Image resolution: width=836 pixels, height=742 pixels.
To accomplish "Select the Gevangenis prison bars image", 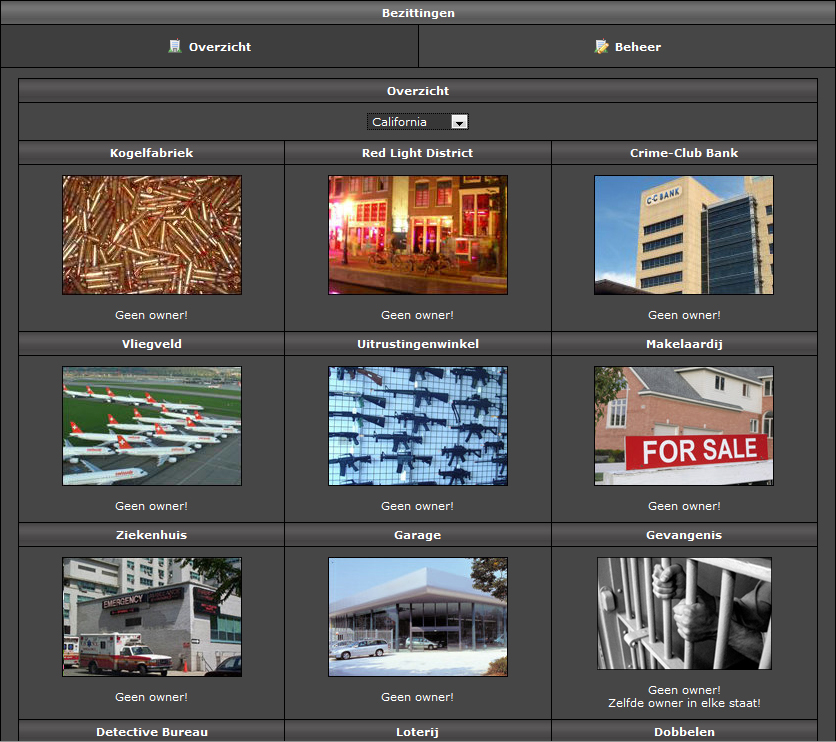I will point(684,613).
